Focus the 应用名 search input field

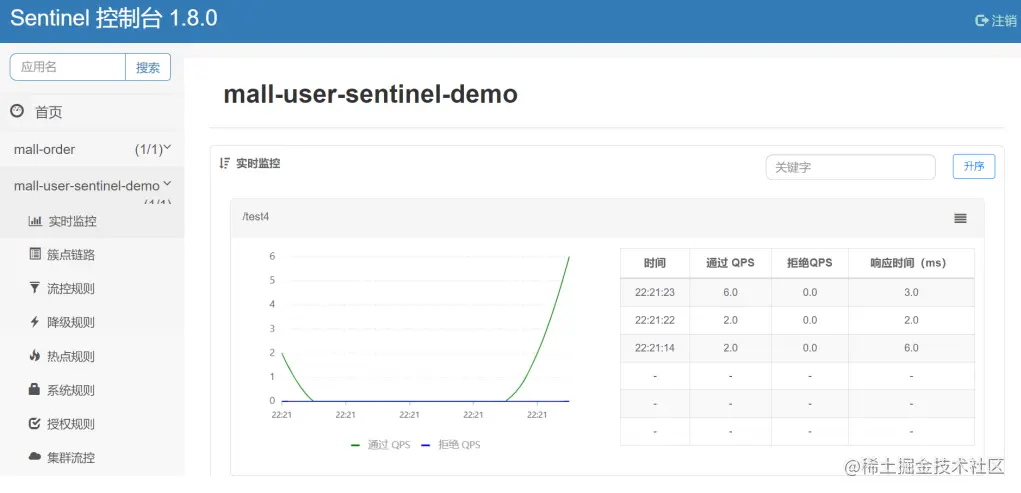point(67,67)
